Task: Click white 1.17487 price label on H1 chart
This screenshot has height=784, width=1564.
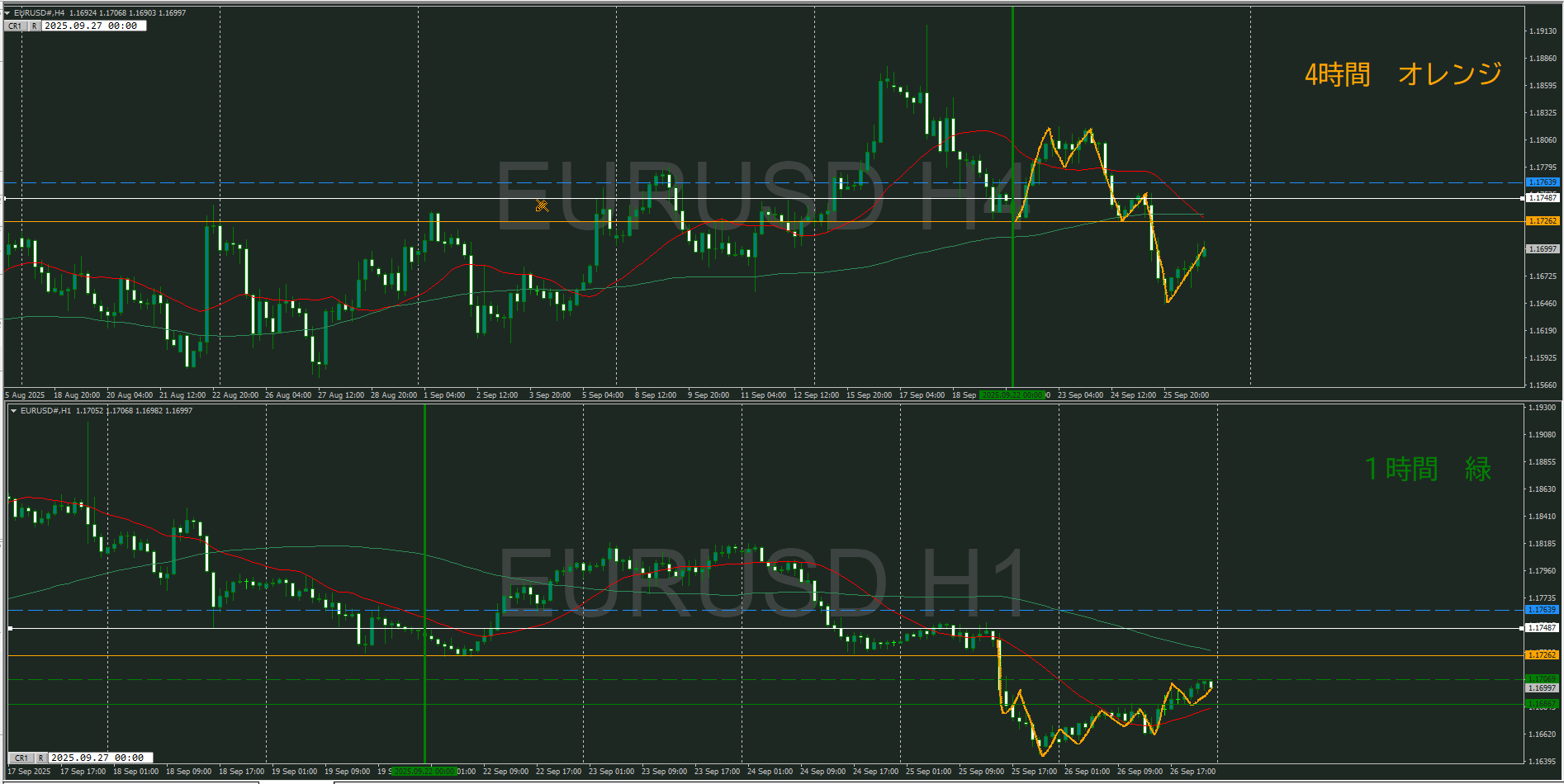Action: pos(1542,628)
